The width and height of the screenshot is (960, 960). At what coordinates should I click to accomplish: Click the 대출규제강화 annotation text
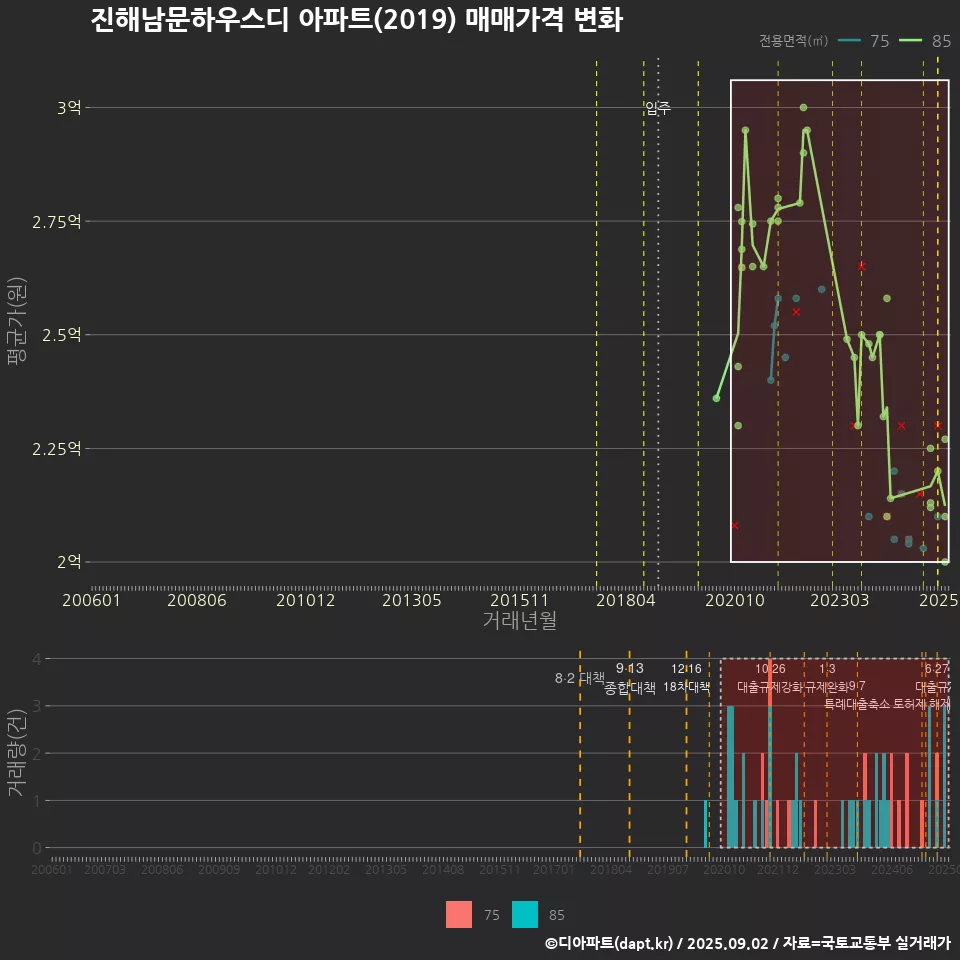click(770, 687)
